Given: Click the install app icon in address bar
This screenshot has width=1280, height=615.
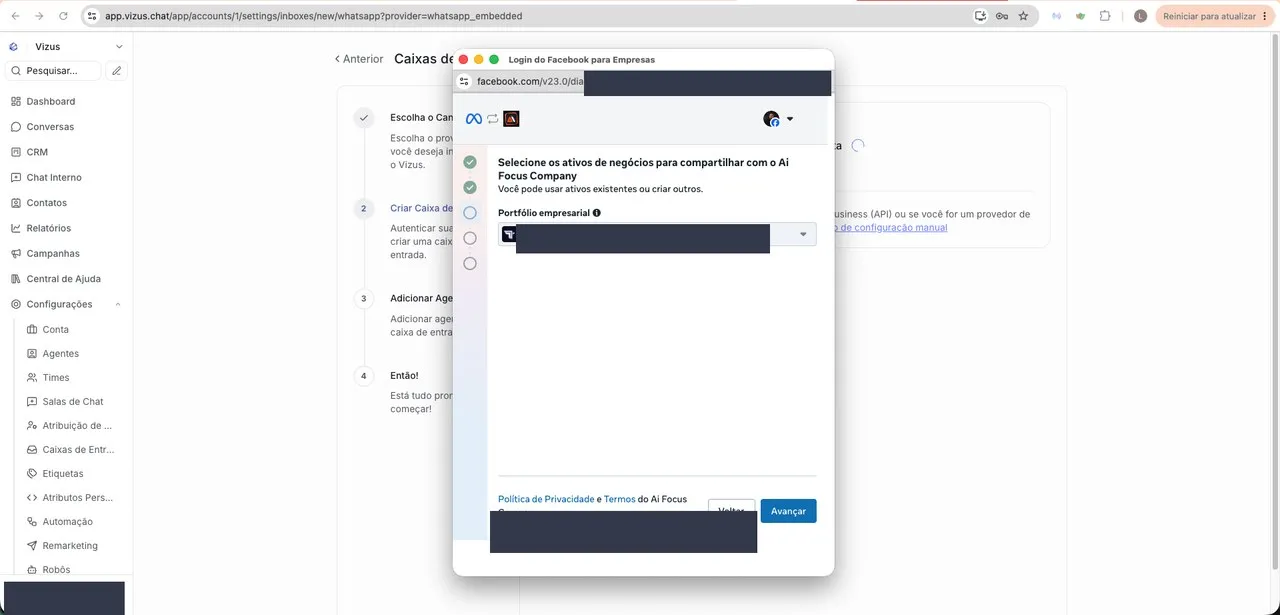Looking at the screenshot, I should click(x=981, y=16).
